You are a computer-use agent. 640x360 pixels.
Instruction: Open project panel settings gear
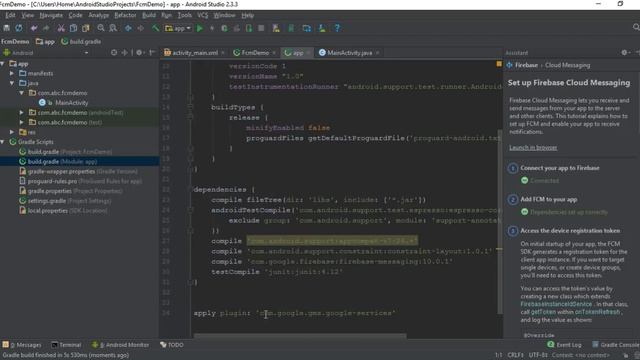click(139, 53)
